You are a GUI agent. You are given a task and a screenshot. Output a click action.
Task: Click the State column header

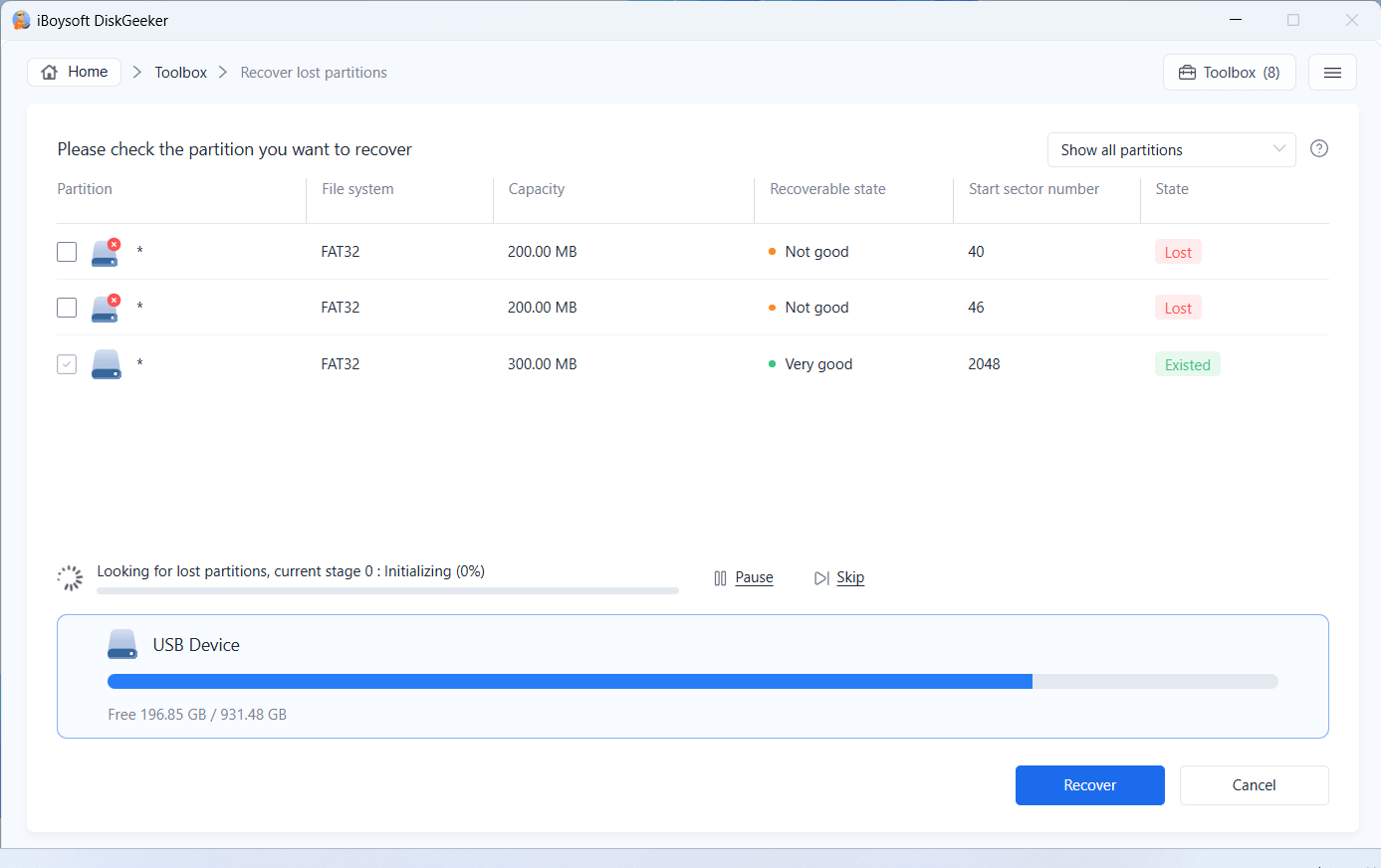click(1172, 189)
